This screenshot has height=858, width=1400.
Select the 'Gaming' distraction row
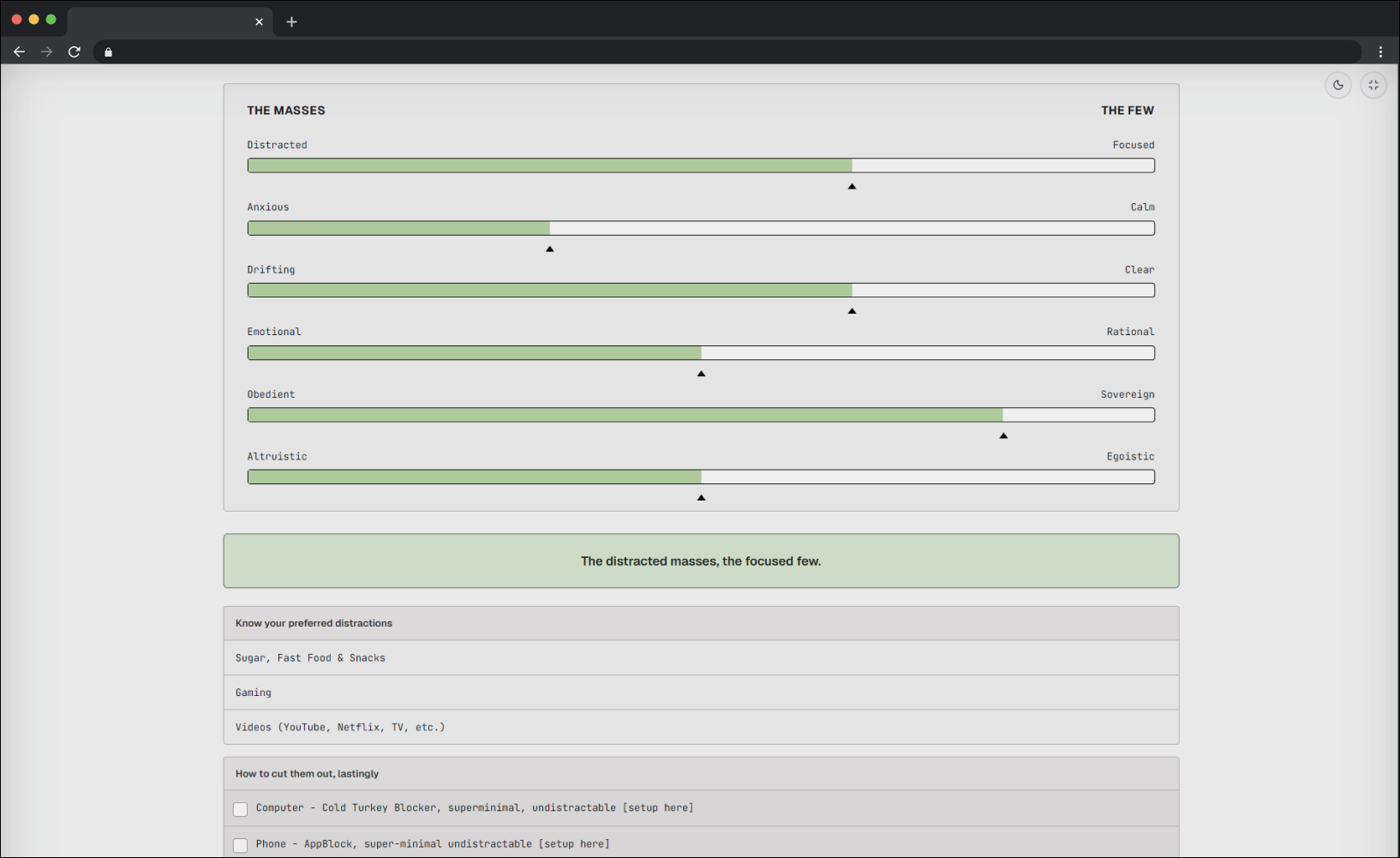click(x=701, y=693)
